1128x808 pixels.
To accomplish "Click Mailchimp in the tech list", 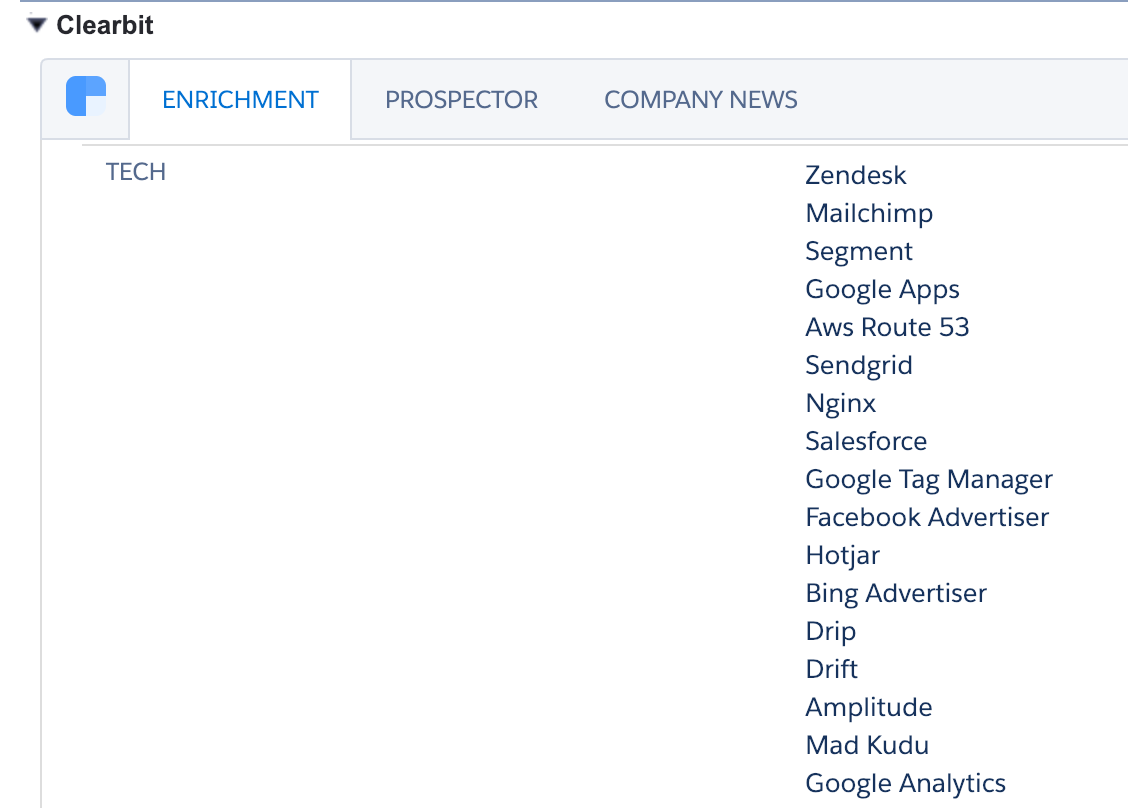I will [x=869, y=213].
